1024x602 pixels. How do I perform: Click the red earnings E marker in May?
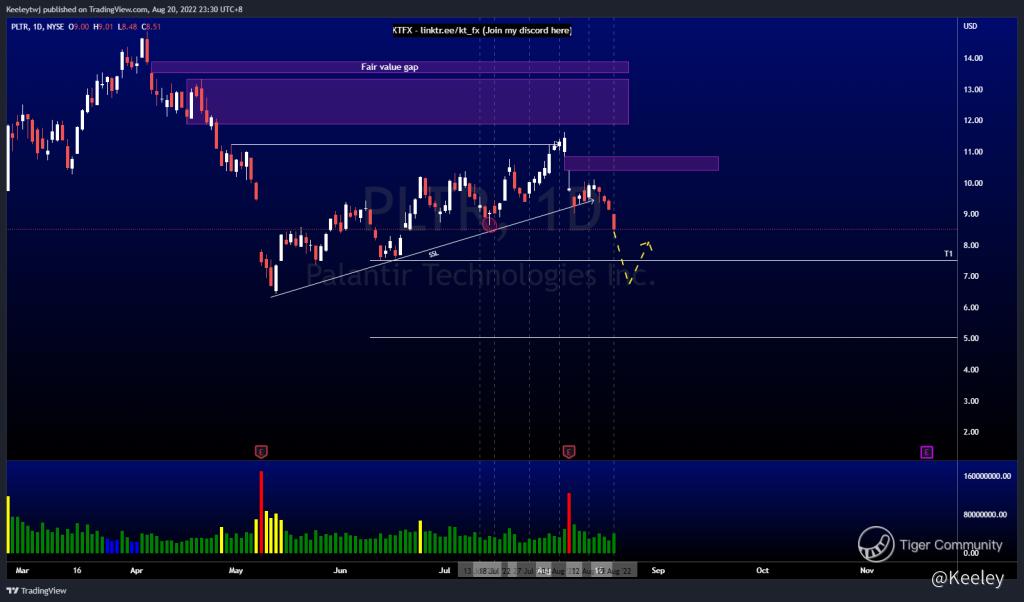tap(261, 451)
